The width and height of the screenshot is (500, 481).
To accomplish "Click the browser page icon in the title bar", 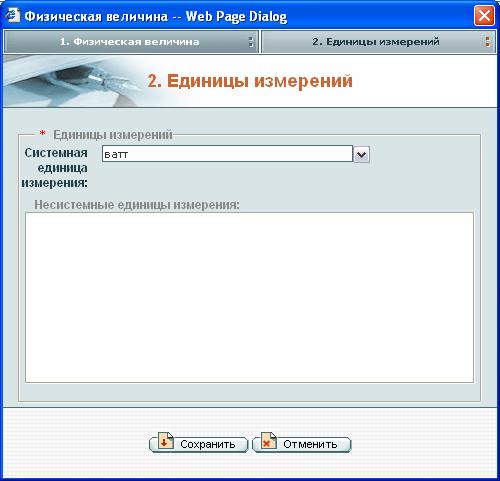I will point(13,15).
